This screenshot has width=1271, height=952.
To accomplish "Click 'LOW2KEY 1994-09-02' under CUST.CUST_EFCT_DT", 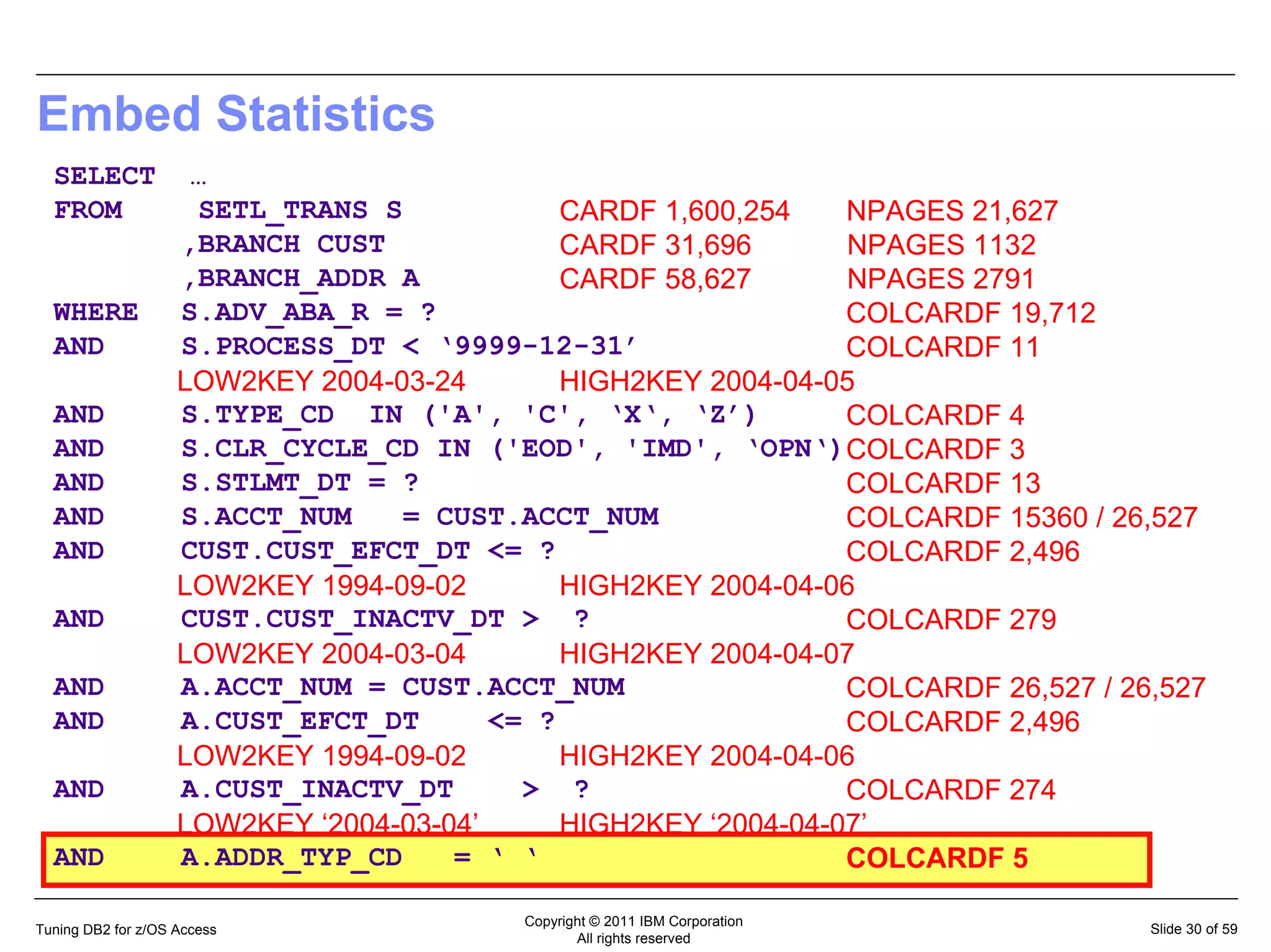I will click(x=321, y=585).
